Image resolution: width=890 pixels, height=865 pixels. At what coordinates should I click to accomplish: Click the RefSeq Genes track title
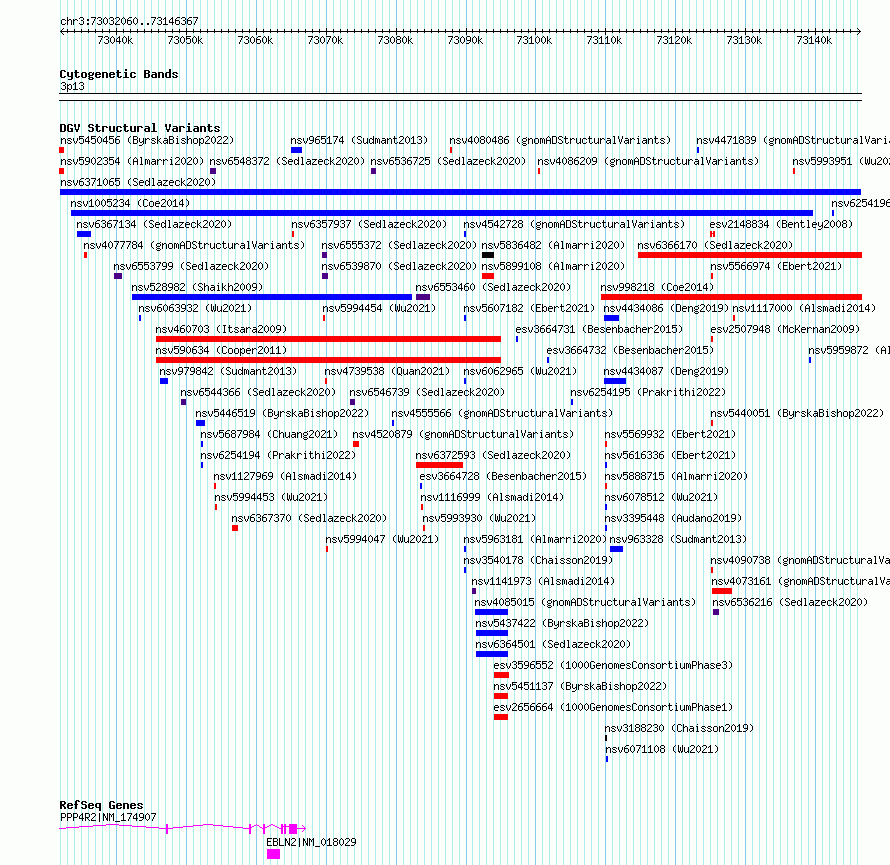pos(101,805)
